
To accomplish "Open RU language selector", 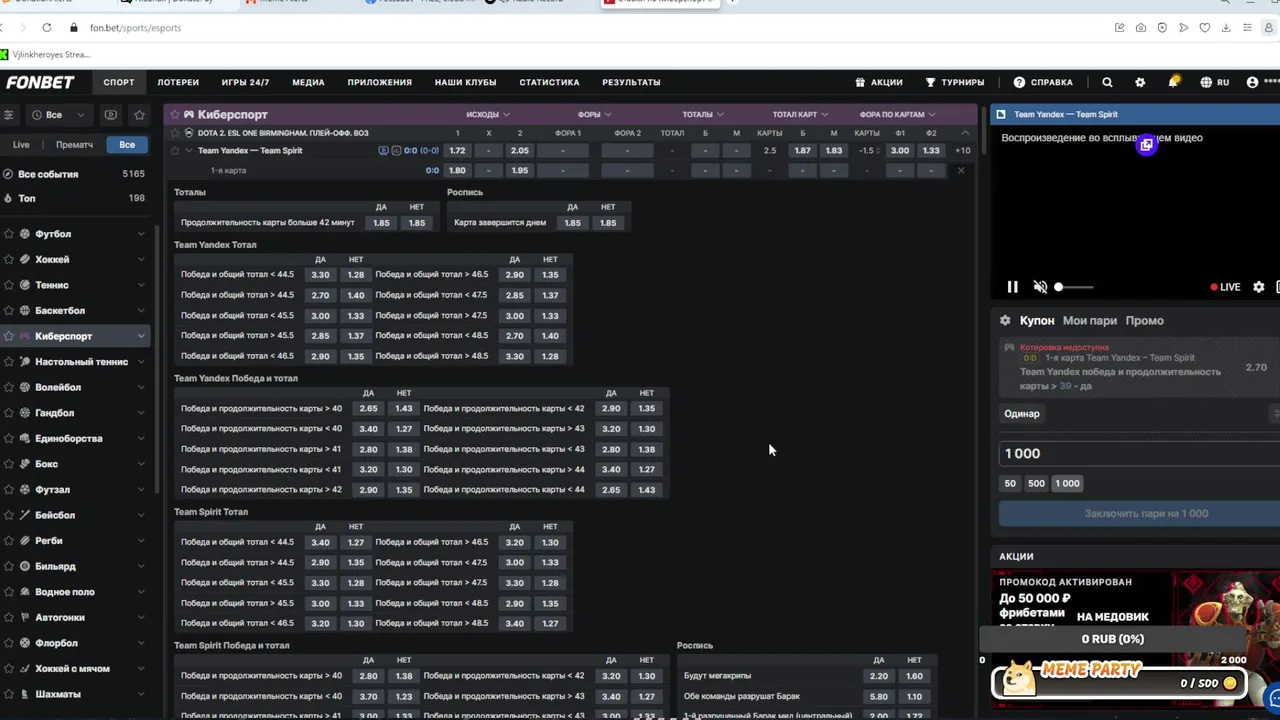I will click(1215, 82).
